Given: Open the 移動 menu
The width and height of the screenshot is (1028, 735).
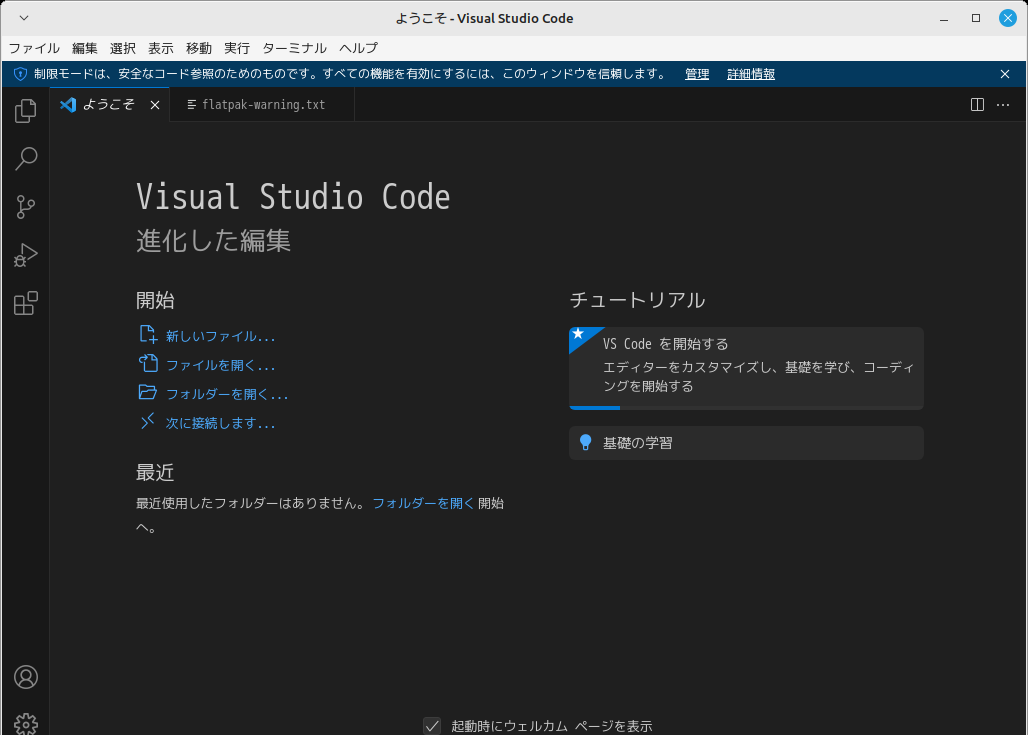Looking at the screenshot, I should [x=199, y=48].
